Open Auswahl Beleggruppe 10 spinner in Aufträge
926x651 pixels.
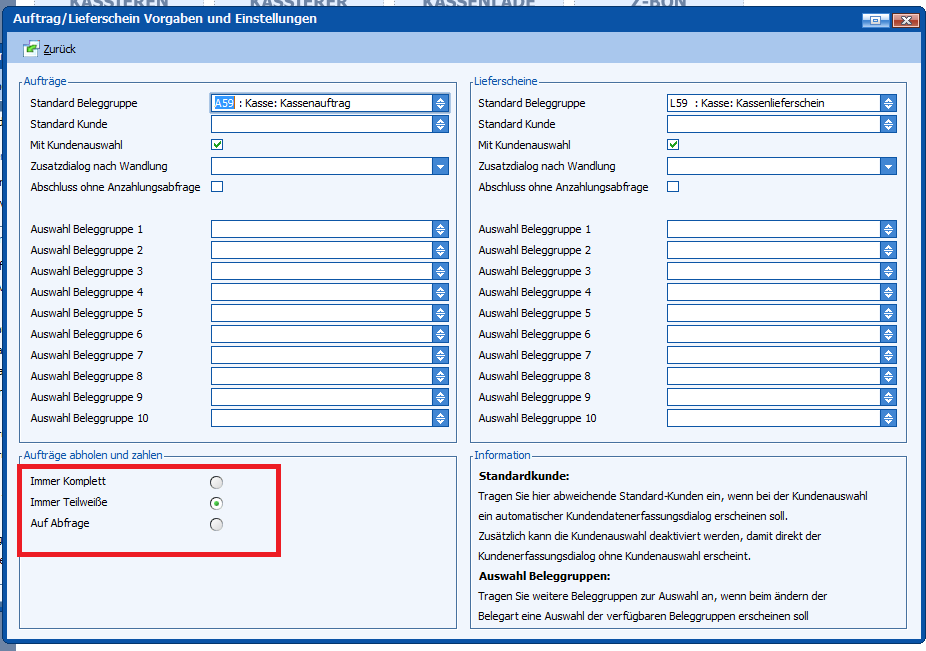pos(440,418)
